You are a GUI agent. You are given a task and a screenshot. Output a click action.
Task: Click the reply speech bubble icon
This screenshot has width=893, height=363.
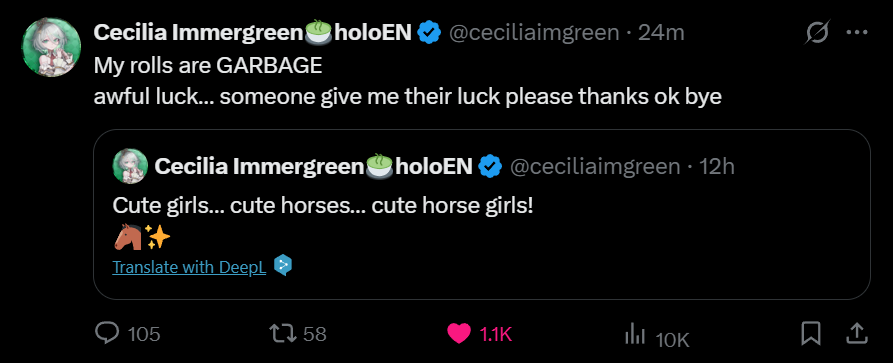pos(106,333)
